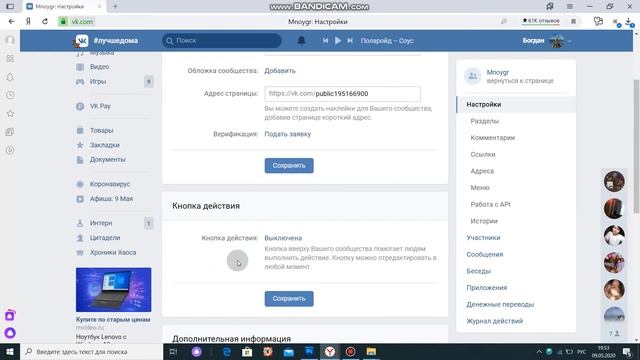640x360 pixels.
Task: Select Истории in settings menu
Action: [x=484, y=221]
